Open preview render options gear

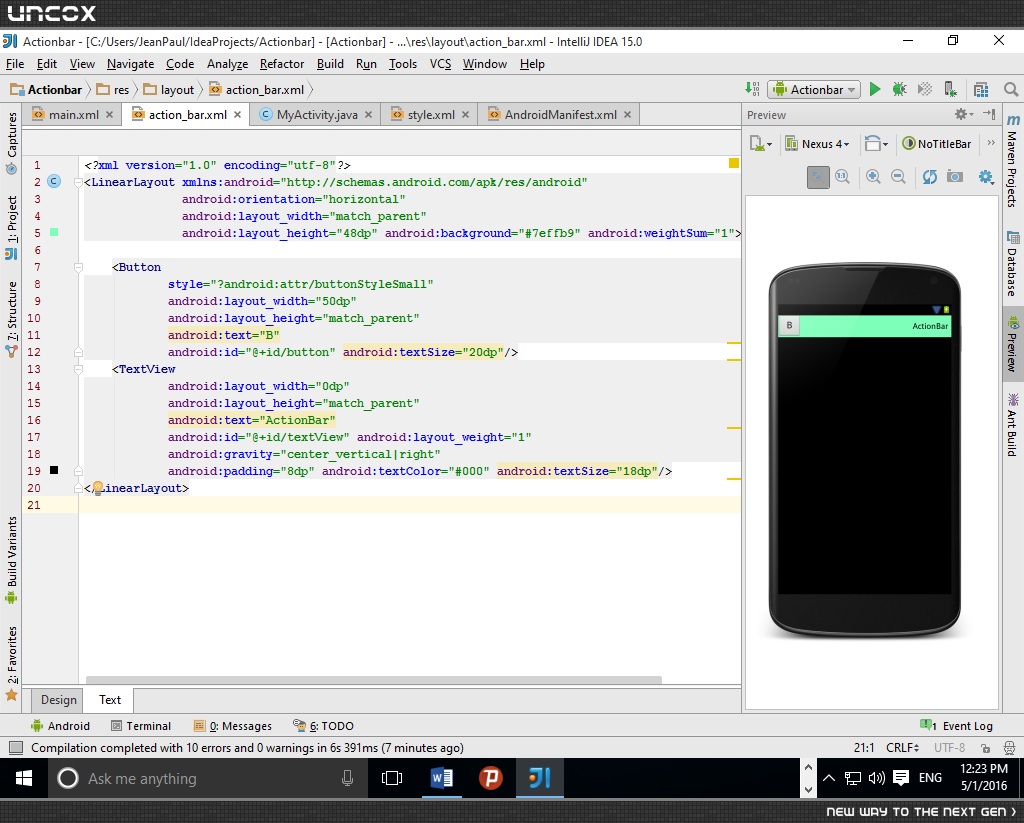click(986, 176)
